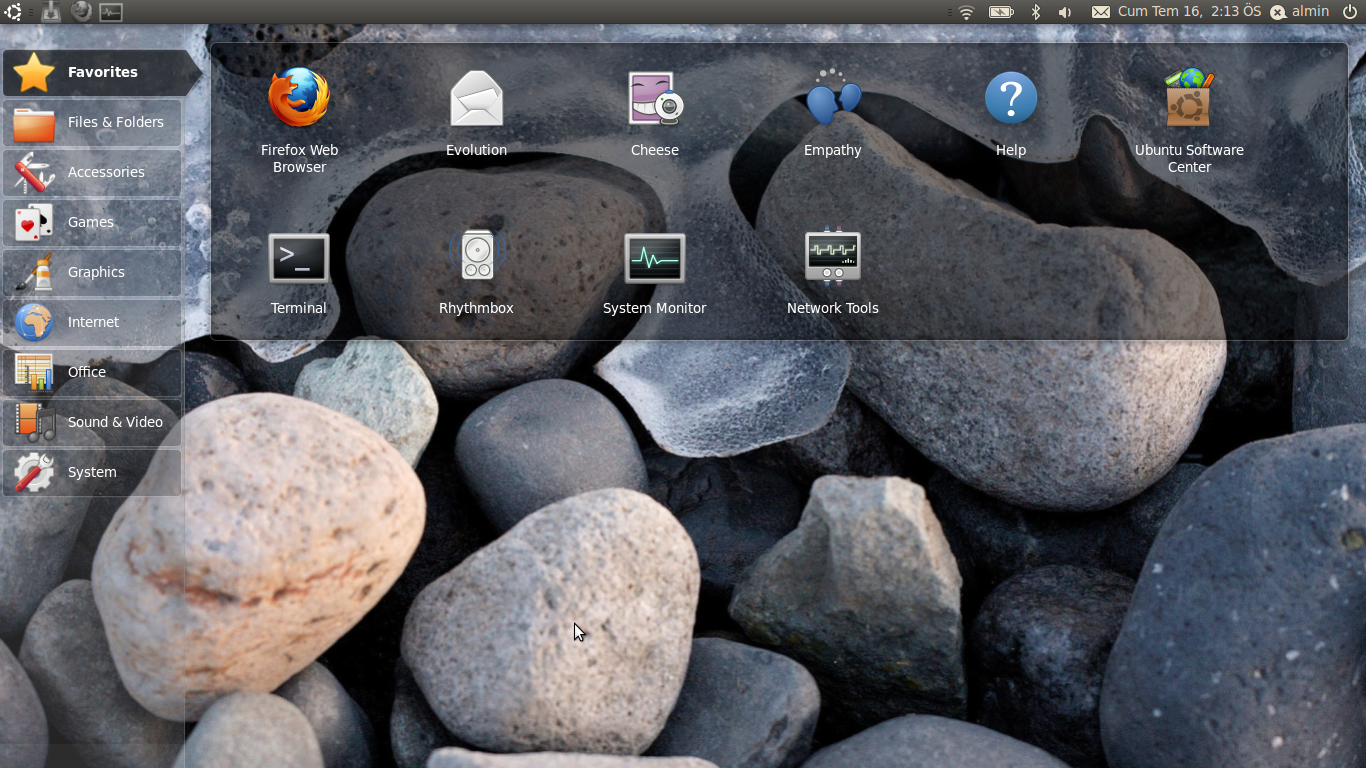
Task: Click the power button icon
Action: pos(1349,12)
